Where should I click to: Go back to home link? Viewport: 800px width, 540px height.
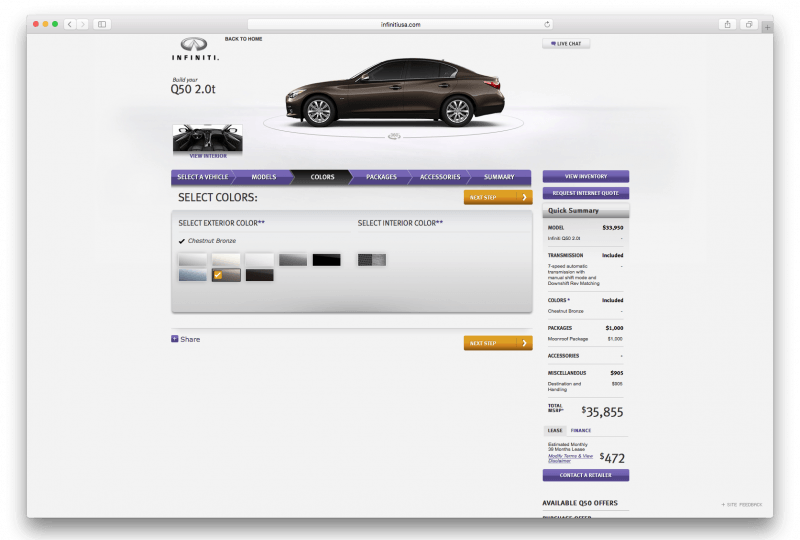click(243, 39)
